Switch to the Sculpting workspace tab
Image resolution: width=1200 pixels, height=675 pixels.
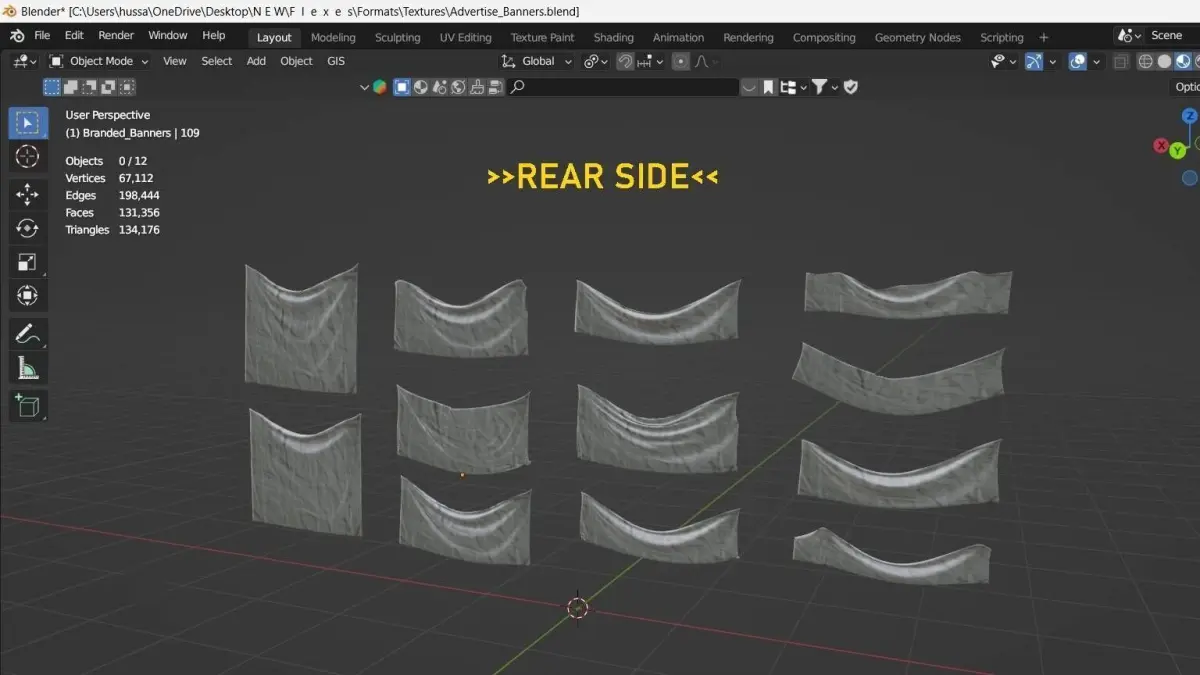coord(397,38)
